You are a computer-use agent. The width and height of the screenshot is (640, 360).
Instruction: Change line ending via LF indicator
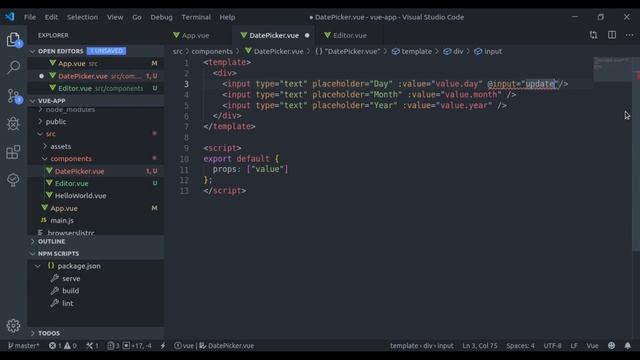pyautogui.click(x=574, y=346)
